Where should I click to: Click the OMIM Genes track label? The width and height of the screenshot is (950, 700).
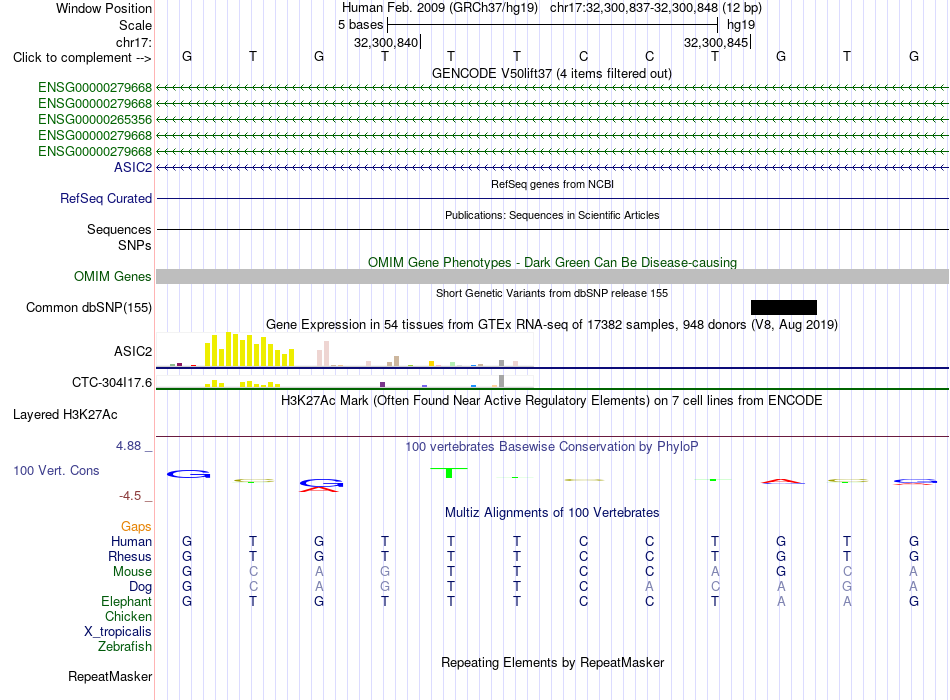click(x=113, y=276)
